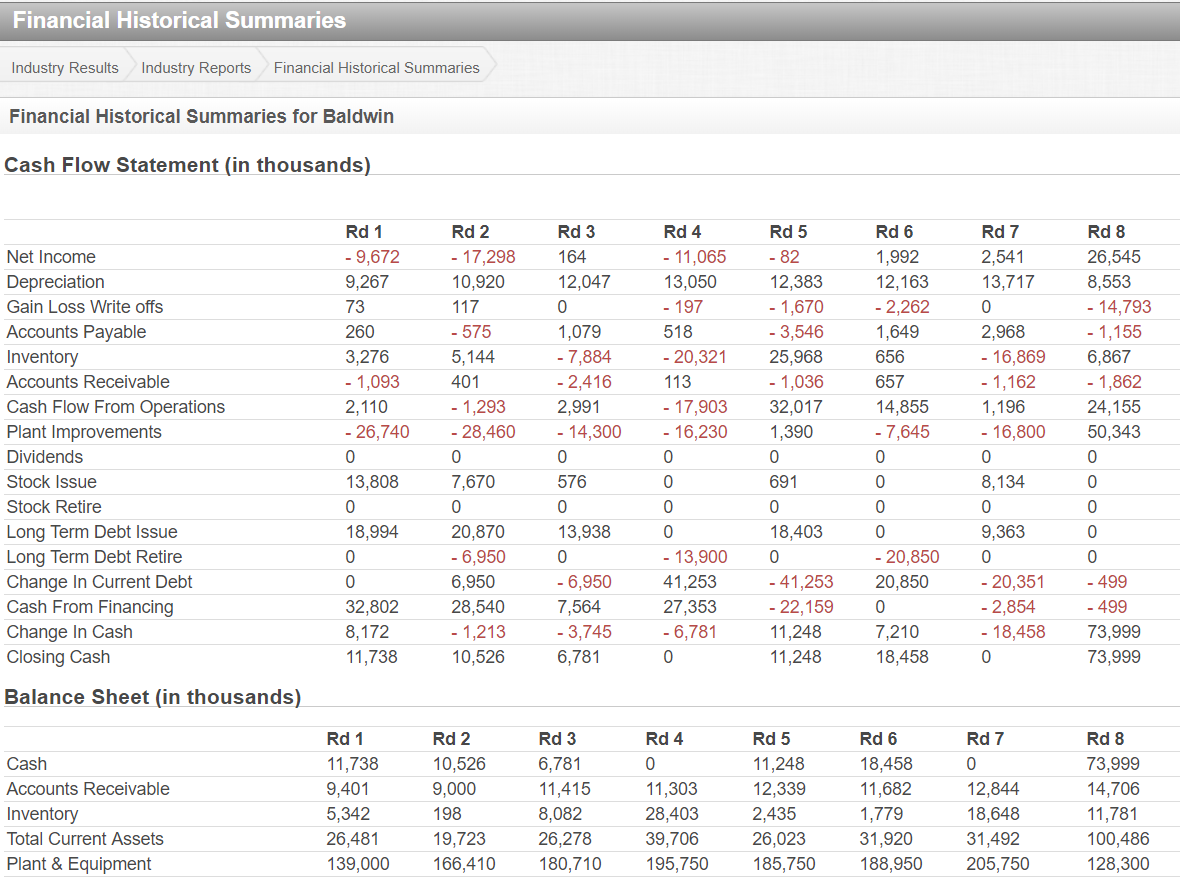This screenshot has width=1180, height=877.
Task: Click Inventory value 25,968
Action: tap(796, 357)
